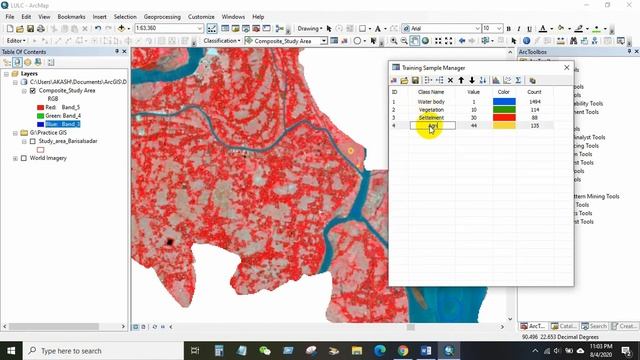
Task: Toggle underline text formatting
Action: [x=529, y=29]
